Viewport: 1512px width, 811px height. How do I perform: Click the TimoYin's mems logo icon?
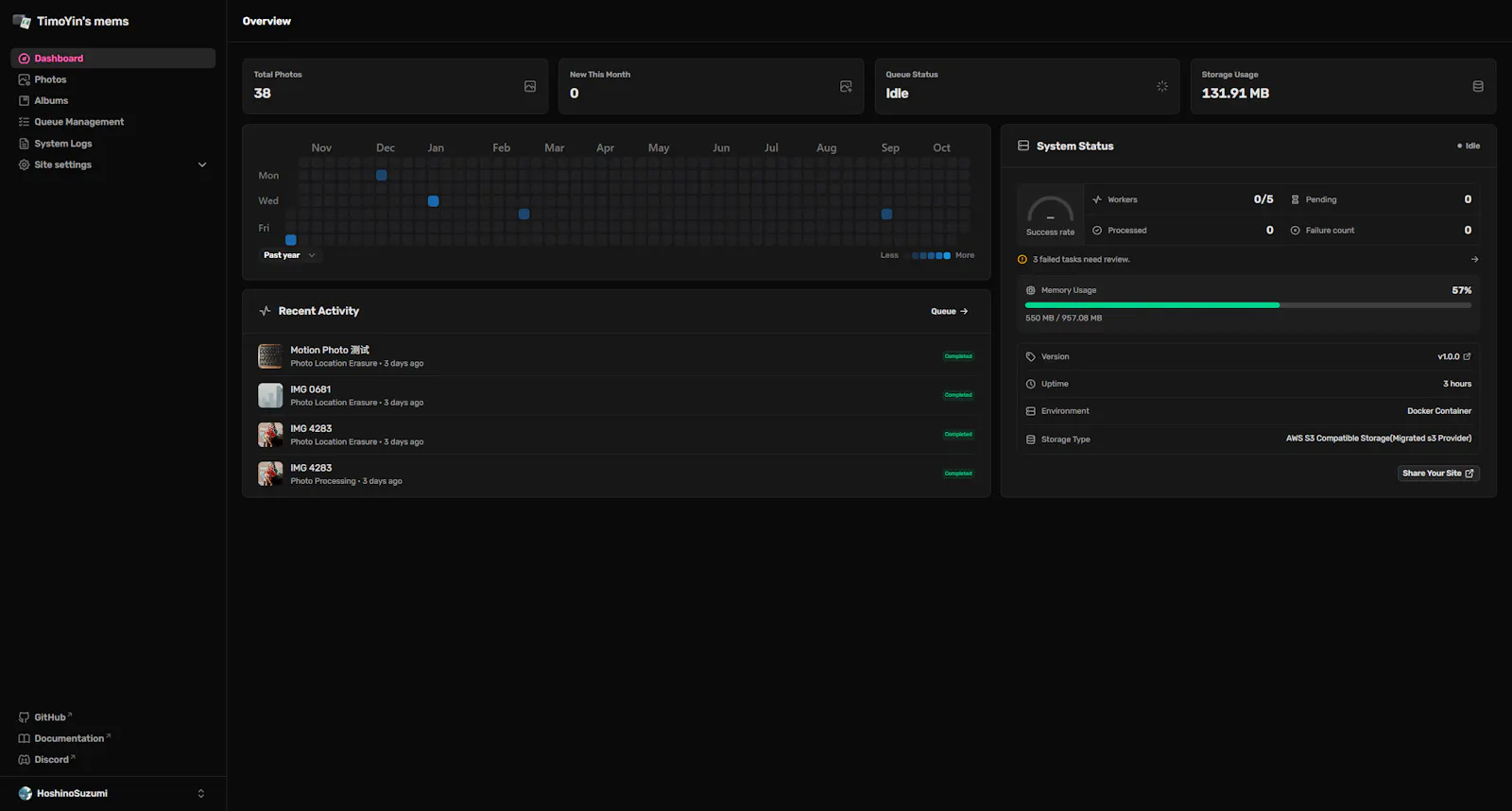[22, 21]
